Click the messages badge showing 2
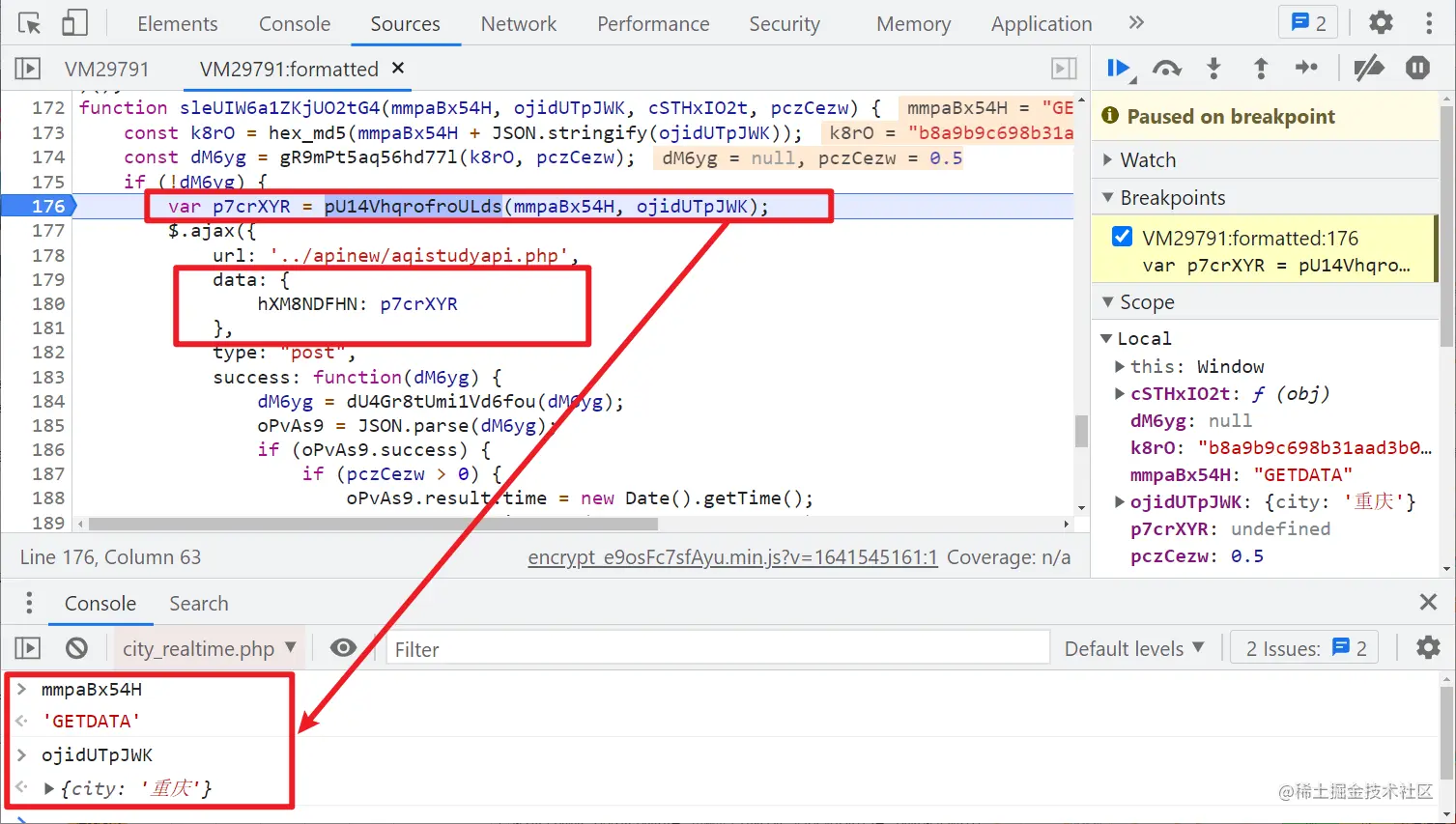The height and width of the screenshot is (824, 1456). (1308, 22)
